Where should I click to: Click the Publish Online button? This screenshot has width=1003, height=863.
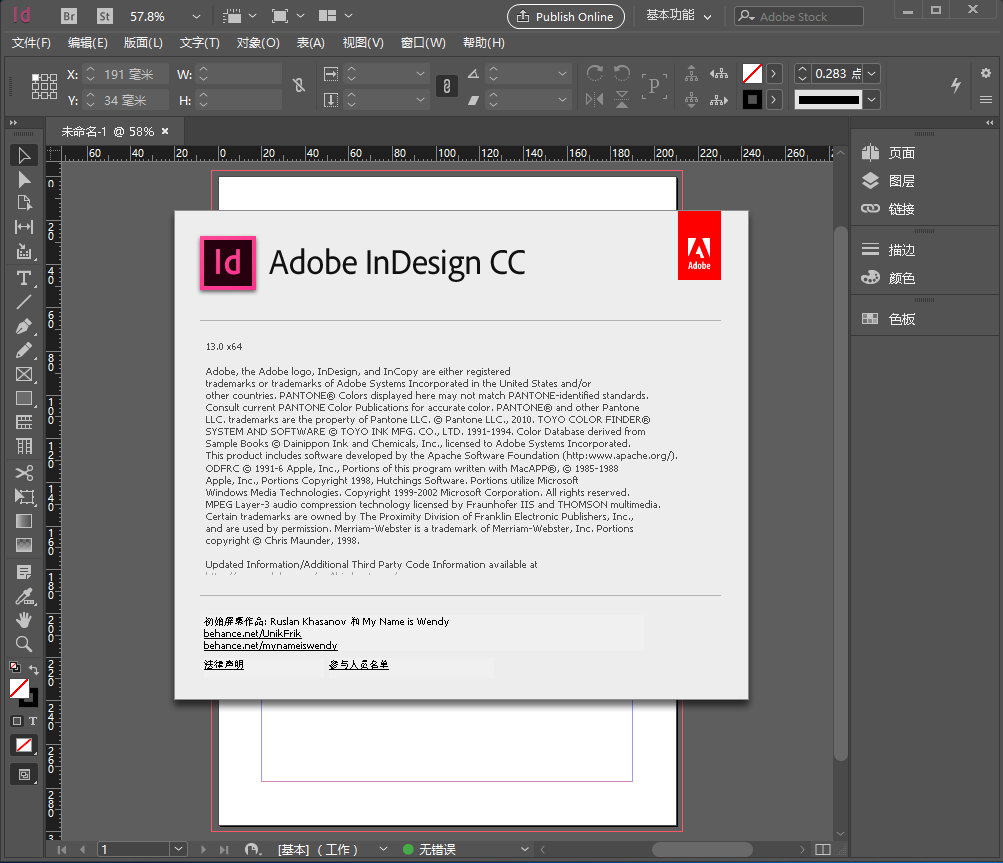point(565,17)
